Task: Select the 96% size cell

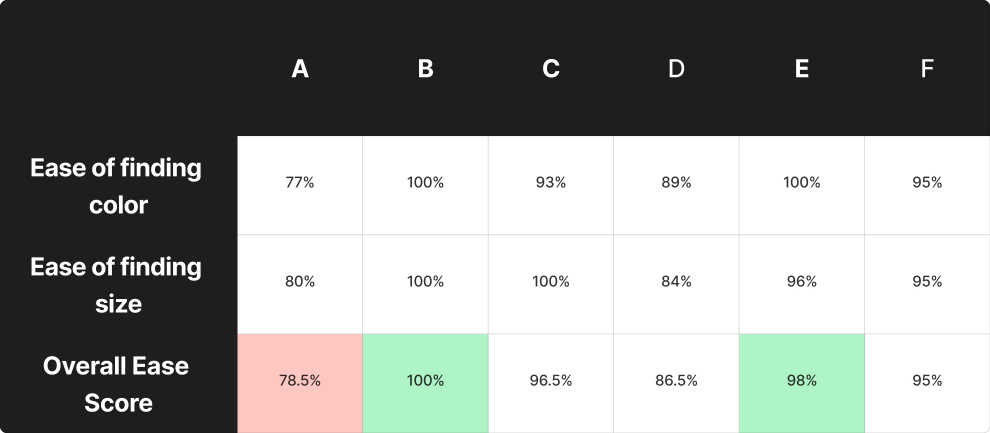Action: click(x=802, y=282)
